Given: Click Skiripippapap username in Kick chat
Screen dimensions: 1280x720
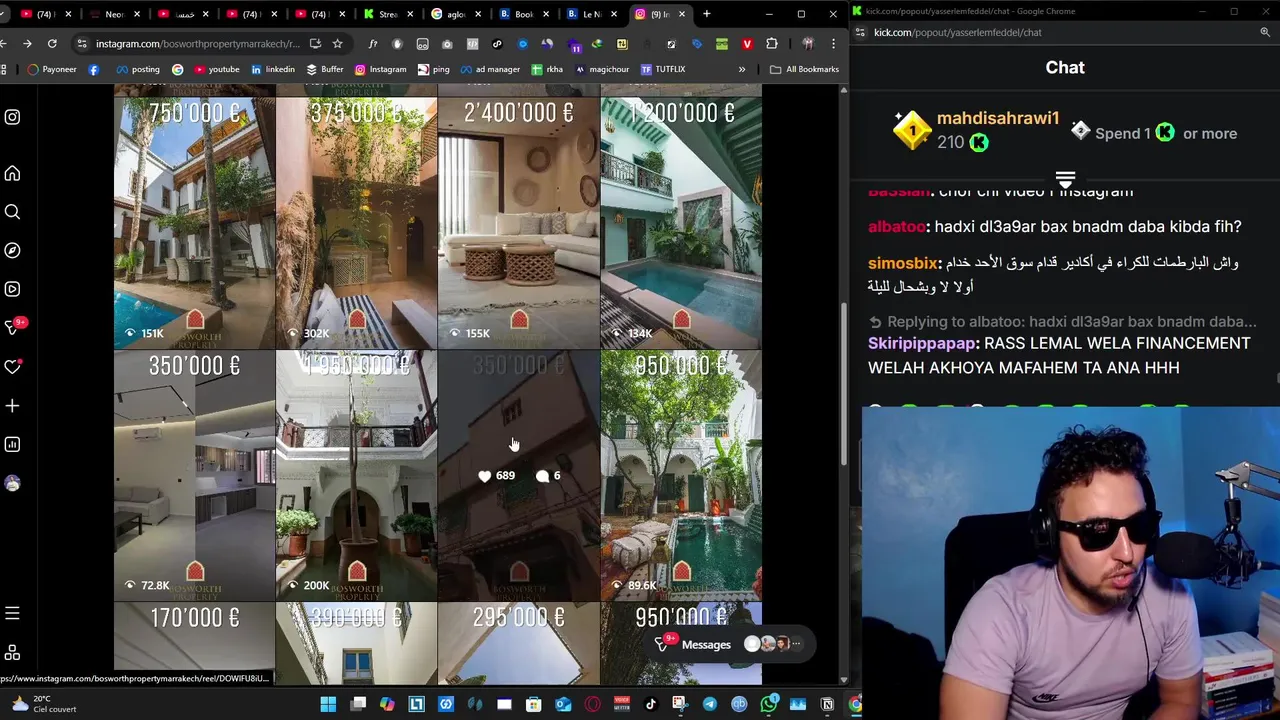Looking at the screenshot, I should point(921,343).
